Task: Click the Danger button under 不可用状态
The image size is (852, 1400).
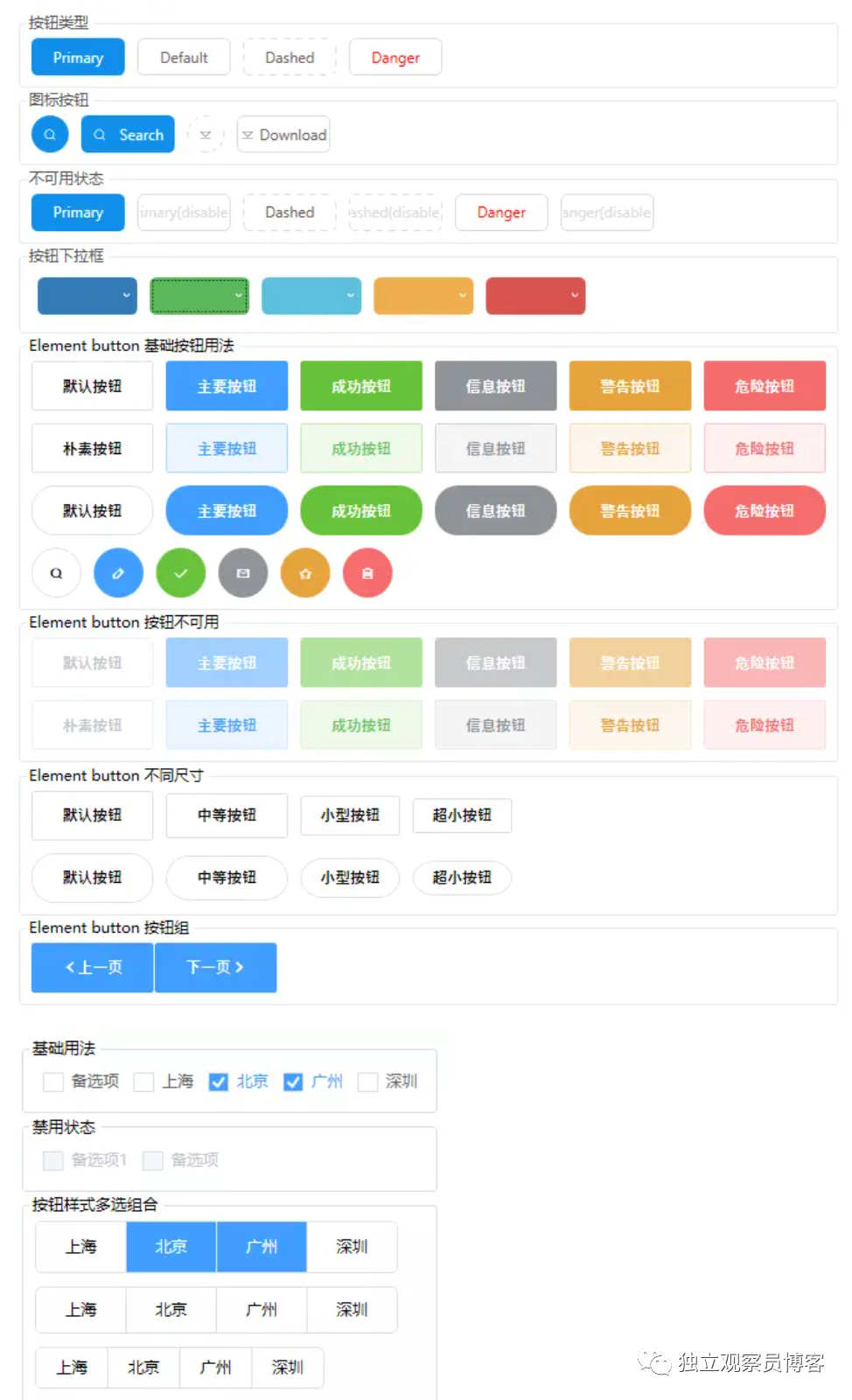Action: [501, 212]
